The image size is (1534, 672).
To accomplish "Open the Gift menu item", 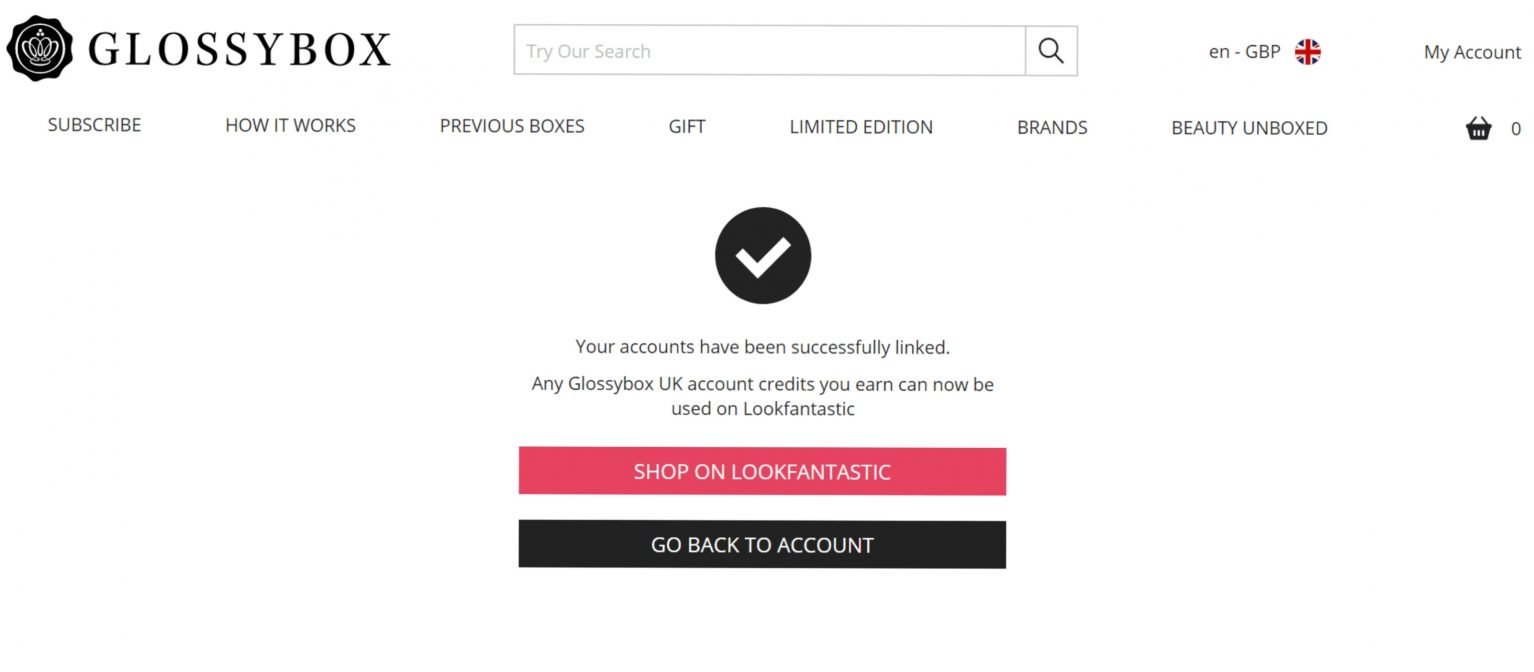I will coord(687,127).
